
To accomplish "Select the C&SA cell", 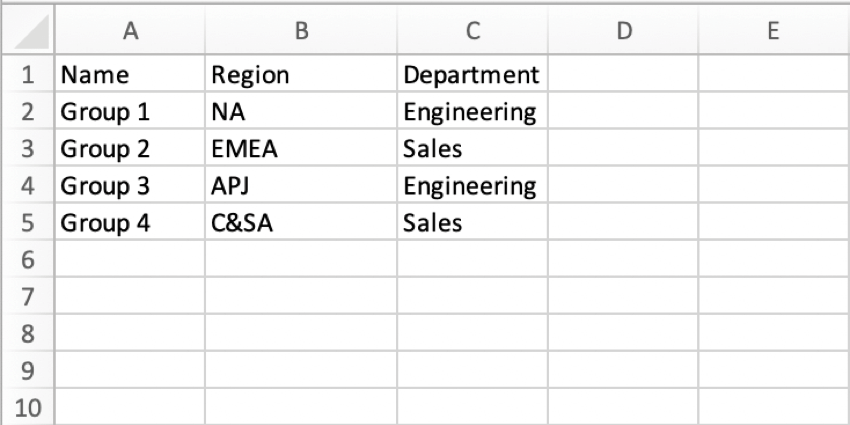I will [x=300, y=223].
